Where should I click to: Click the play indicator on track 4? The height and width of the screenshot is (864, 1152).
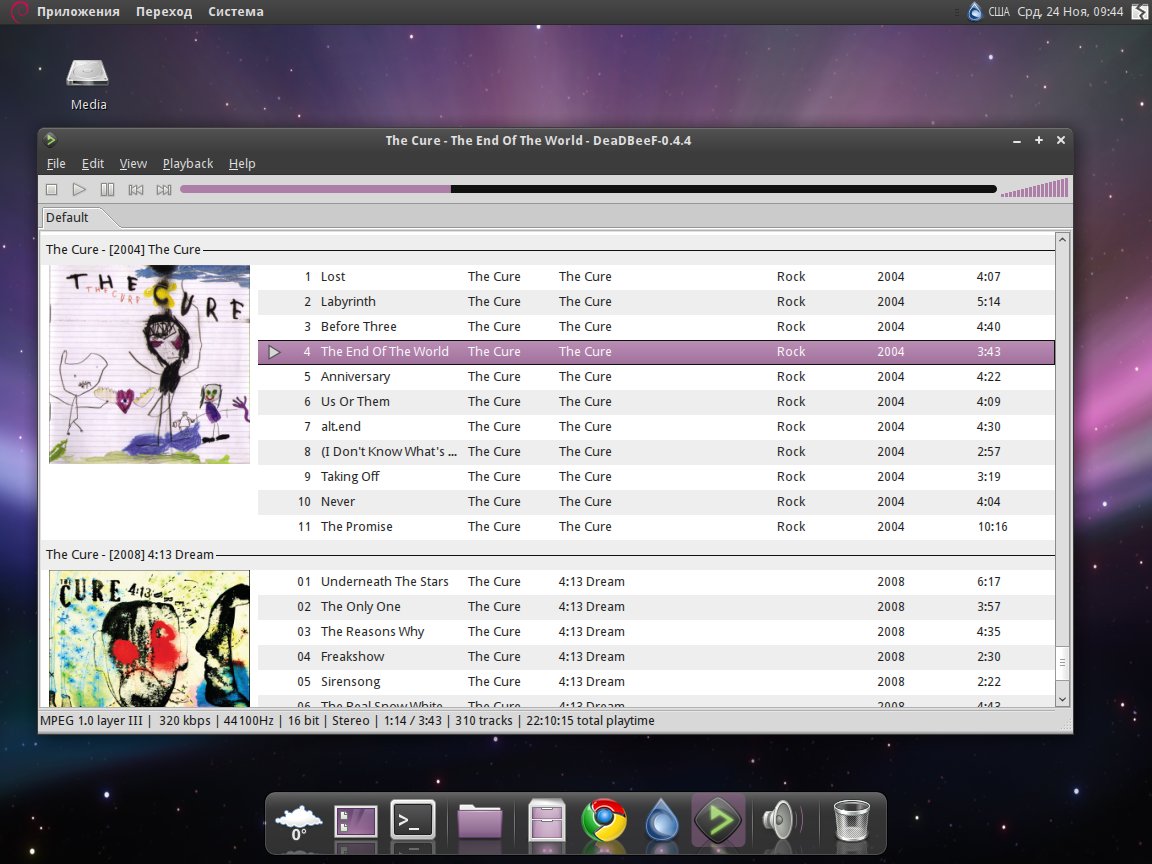tap(274, 352)
